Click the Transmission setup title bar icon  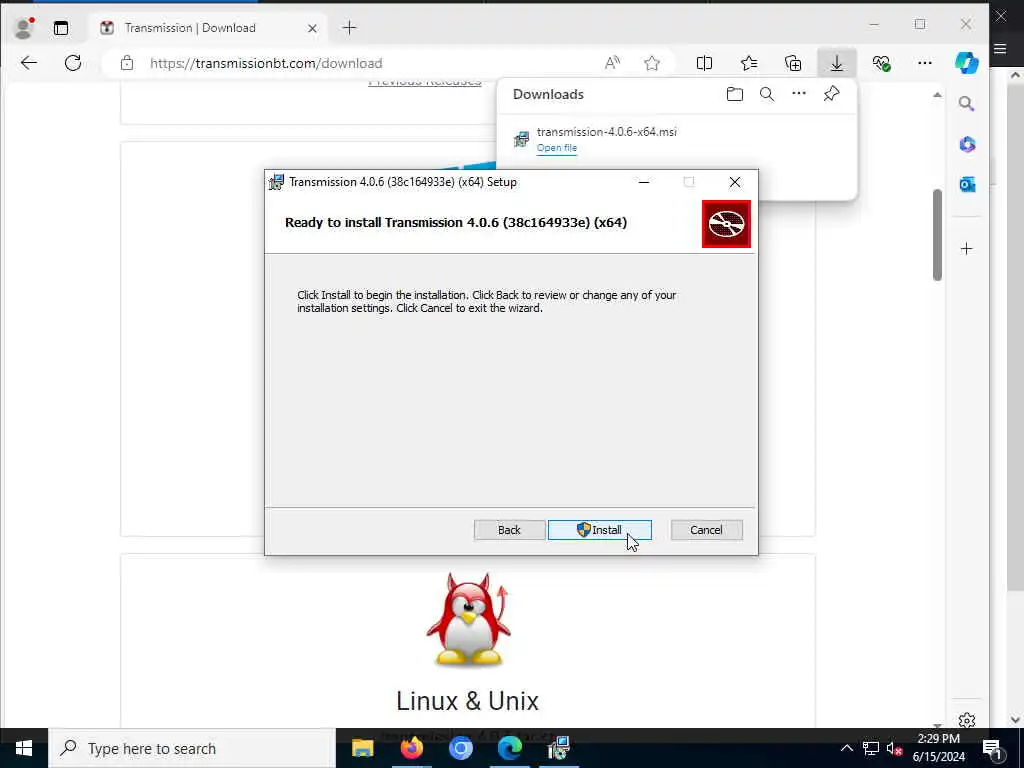pyautogui.click(x=276, y=182)
